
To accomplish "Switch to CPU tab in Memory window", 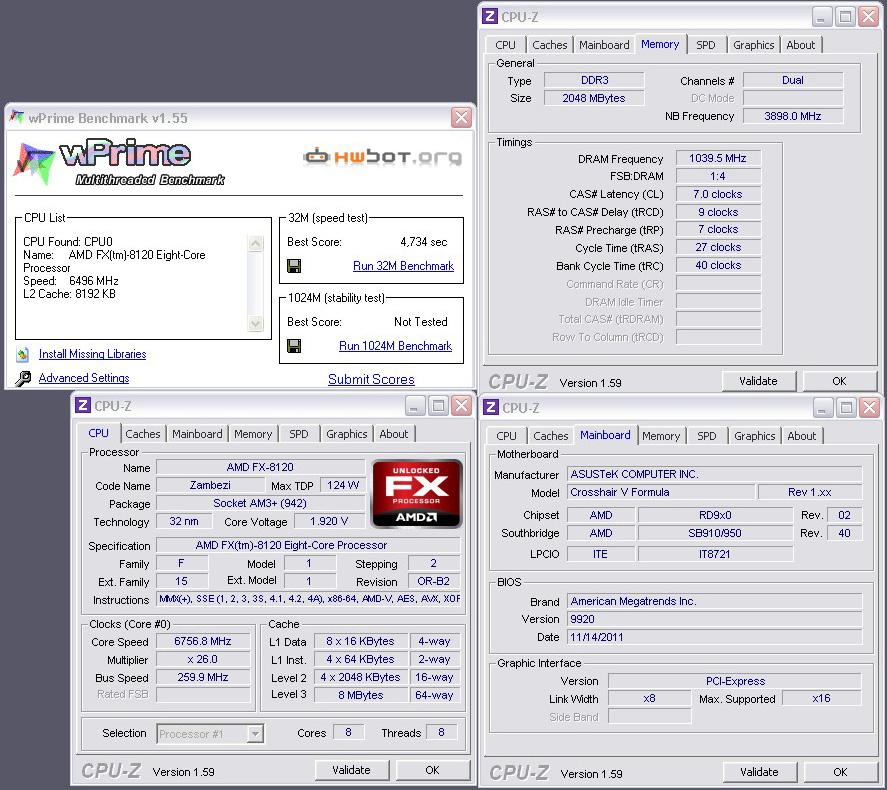I will (x=505, y=45).
